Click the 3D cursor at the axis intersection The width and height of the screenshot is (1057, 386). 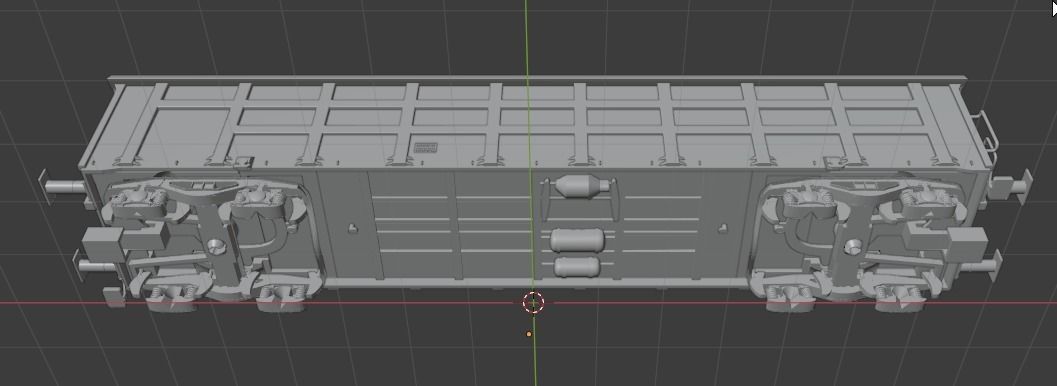tap(533, 302)
